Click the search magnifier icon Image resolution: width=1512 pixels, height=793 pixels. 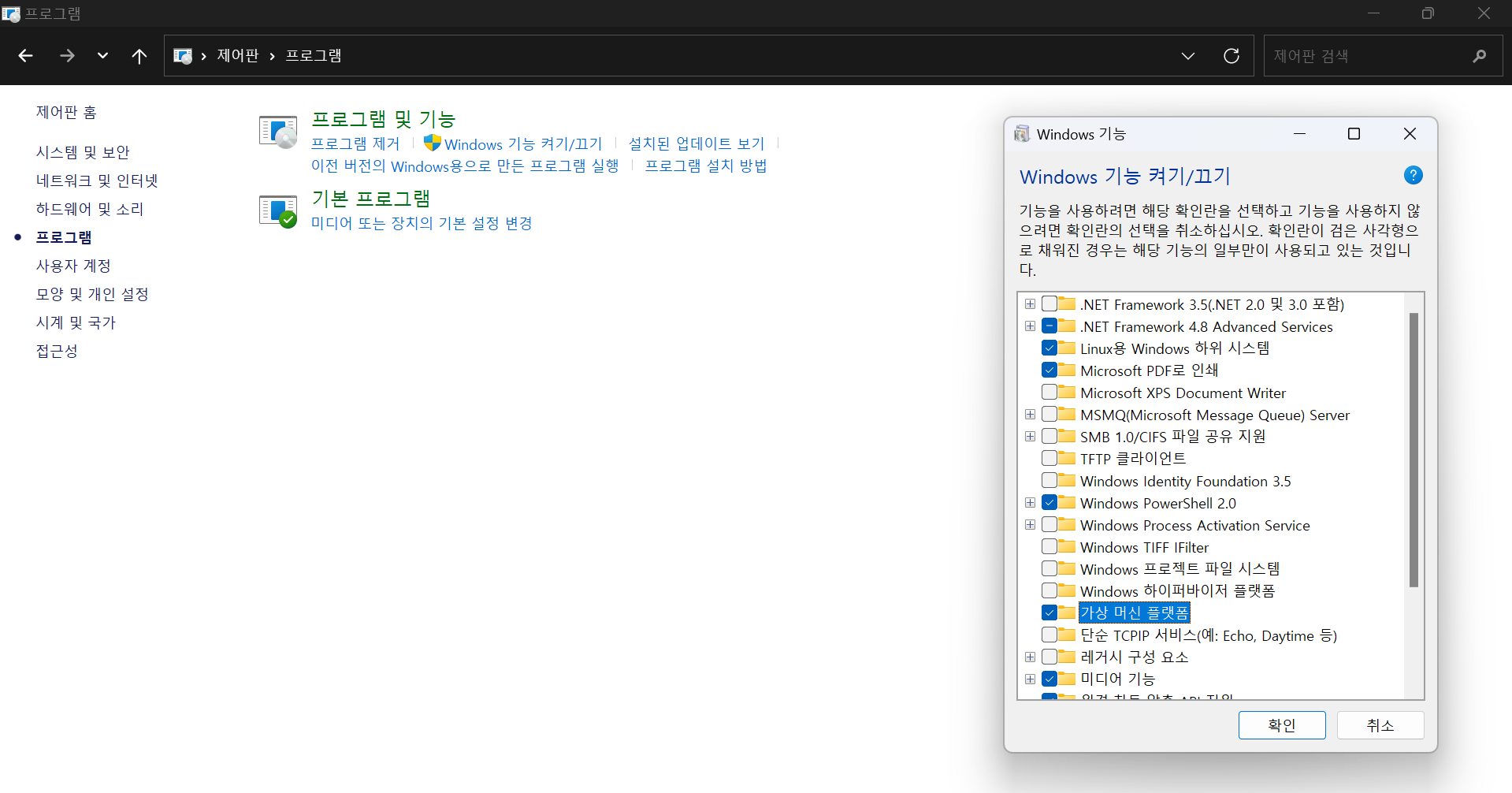point(1479,56)
